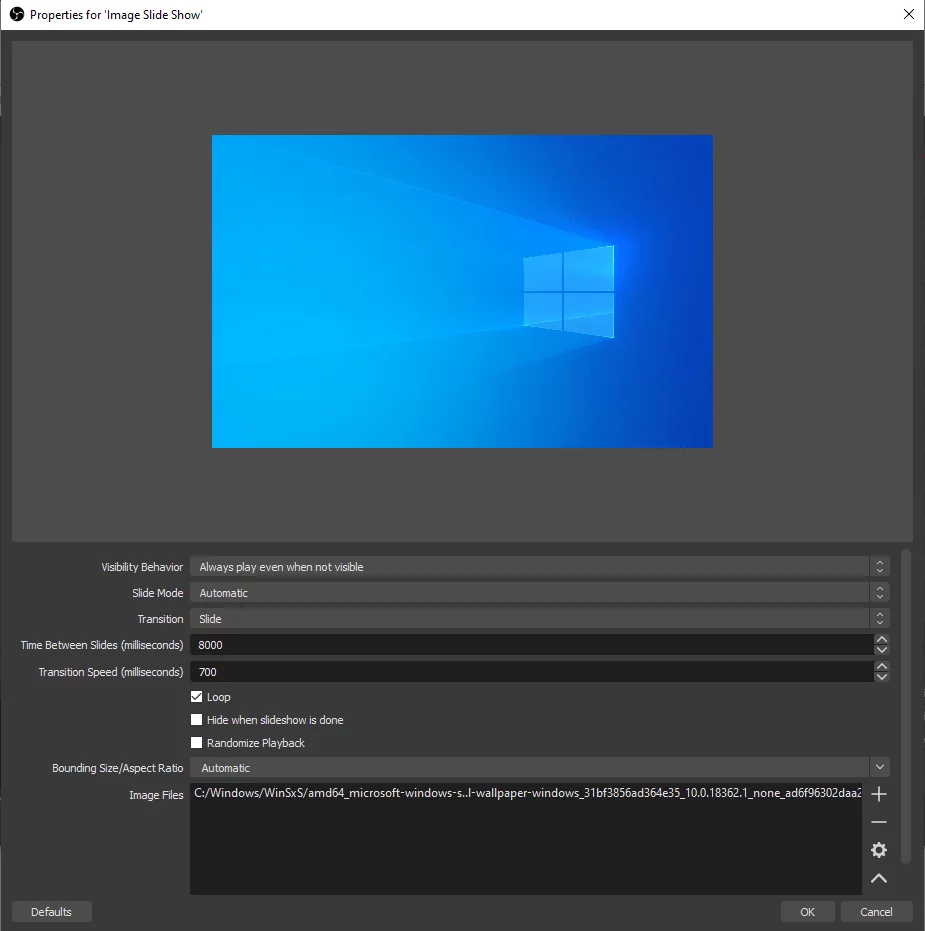Click the Defaults button
Screen dimensions: 925x931
click(x=52, y=912)
